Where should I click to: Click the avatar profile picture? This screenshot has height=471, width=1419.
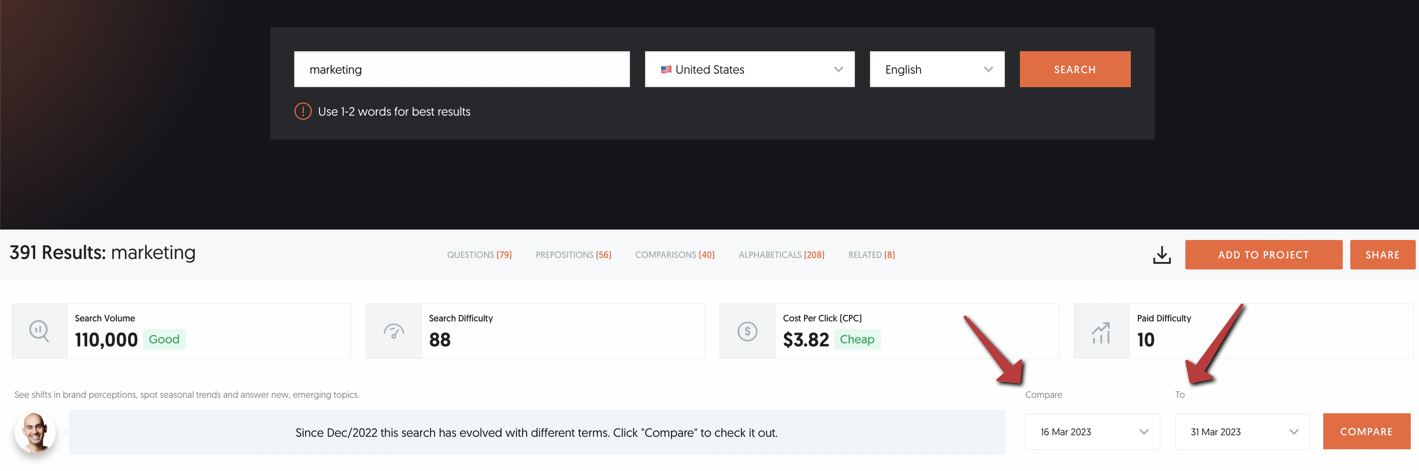coord(35,433)
